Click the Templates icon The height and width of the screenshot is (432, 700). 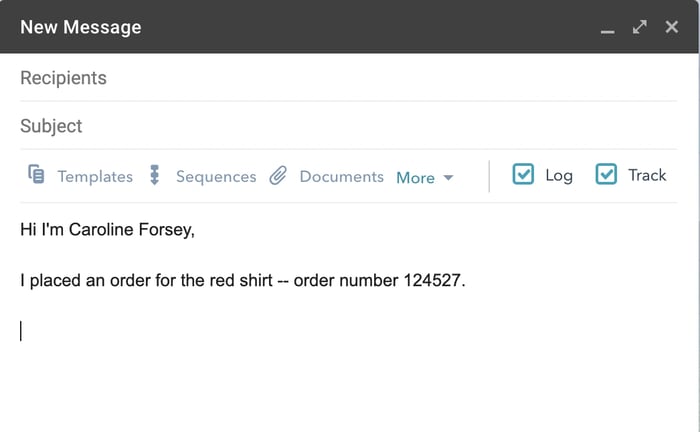tap(36, 175)
